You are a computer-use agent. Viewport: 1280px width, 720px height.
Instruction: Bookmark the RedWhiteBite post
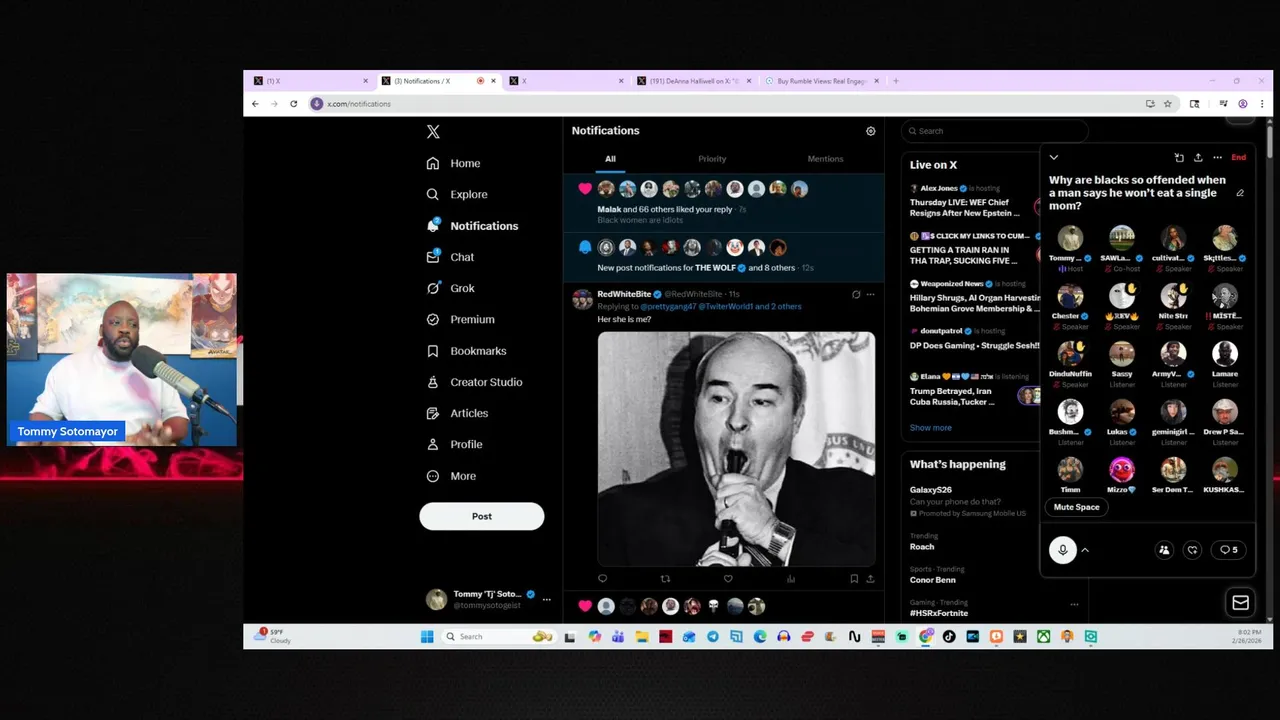pos(854,578)
